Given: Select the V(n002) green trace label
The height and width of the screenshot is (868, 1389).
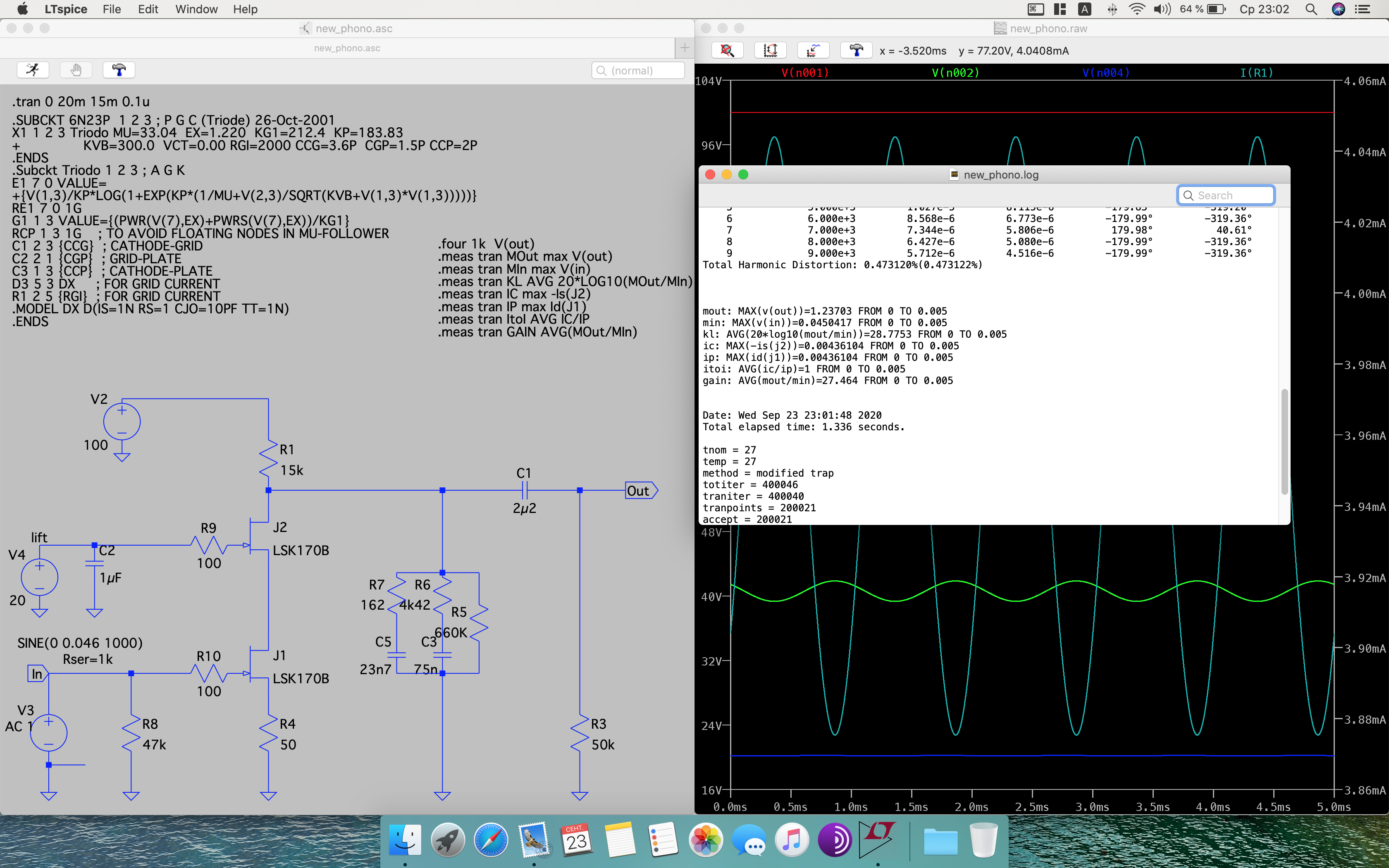Looking at the screenshot, I should [955, 73].
